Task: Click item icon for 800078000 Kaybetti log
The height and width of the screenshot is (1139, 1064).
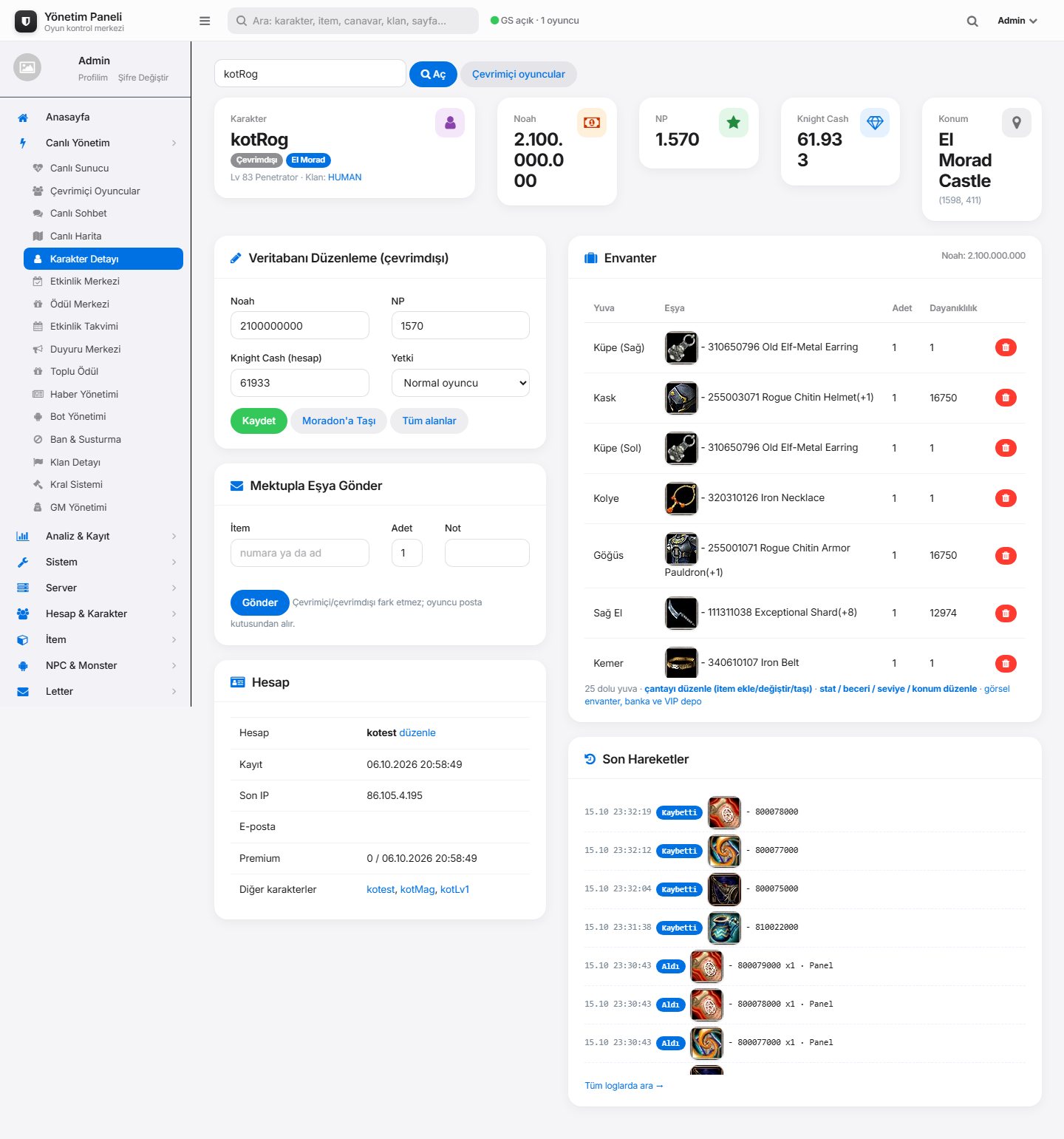Action: tap(724, 812)
